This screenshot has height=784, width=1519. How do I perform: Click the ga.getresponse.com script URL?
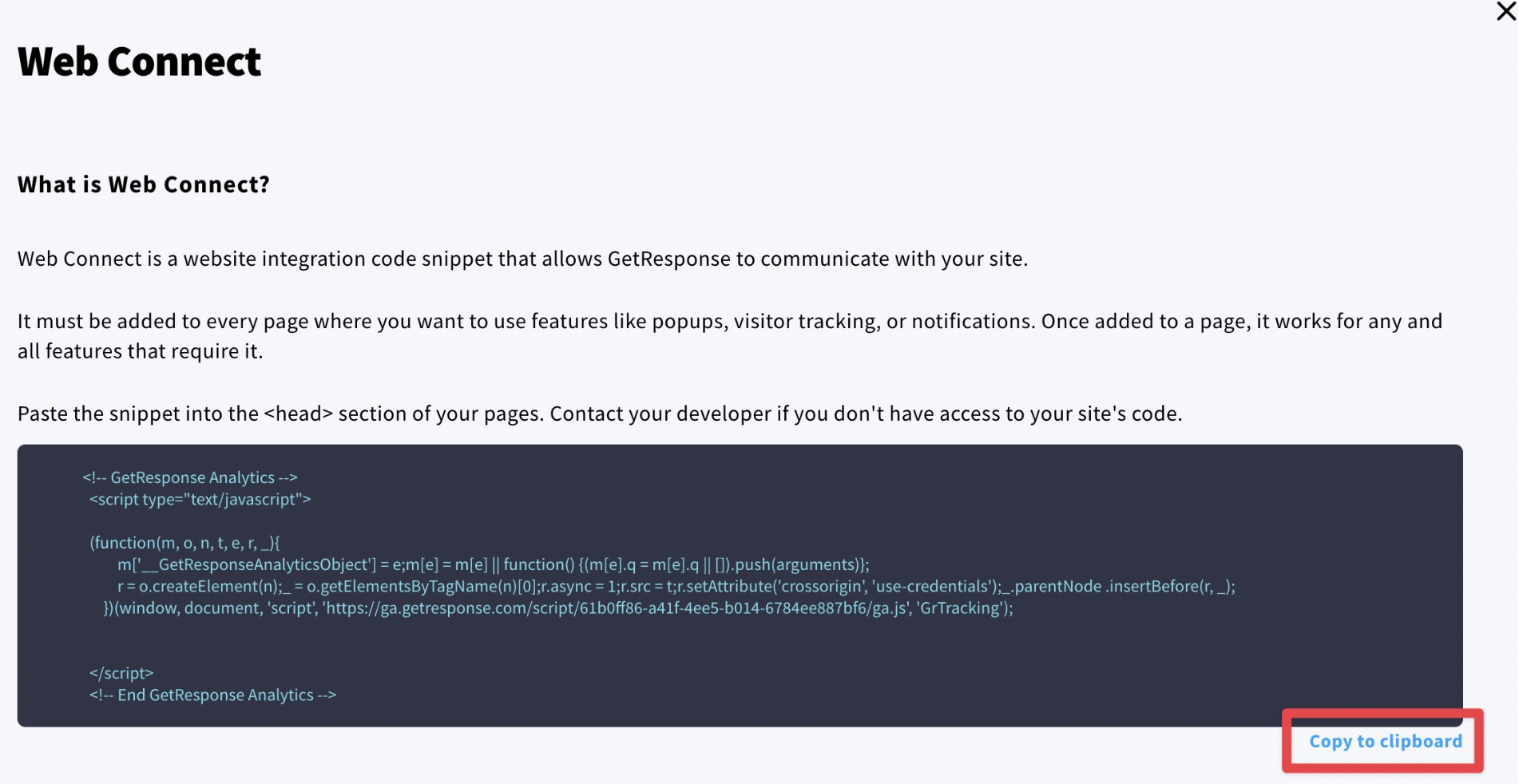[615, 608]
